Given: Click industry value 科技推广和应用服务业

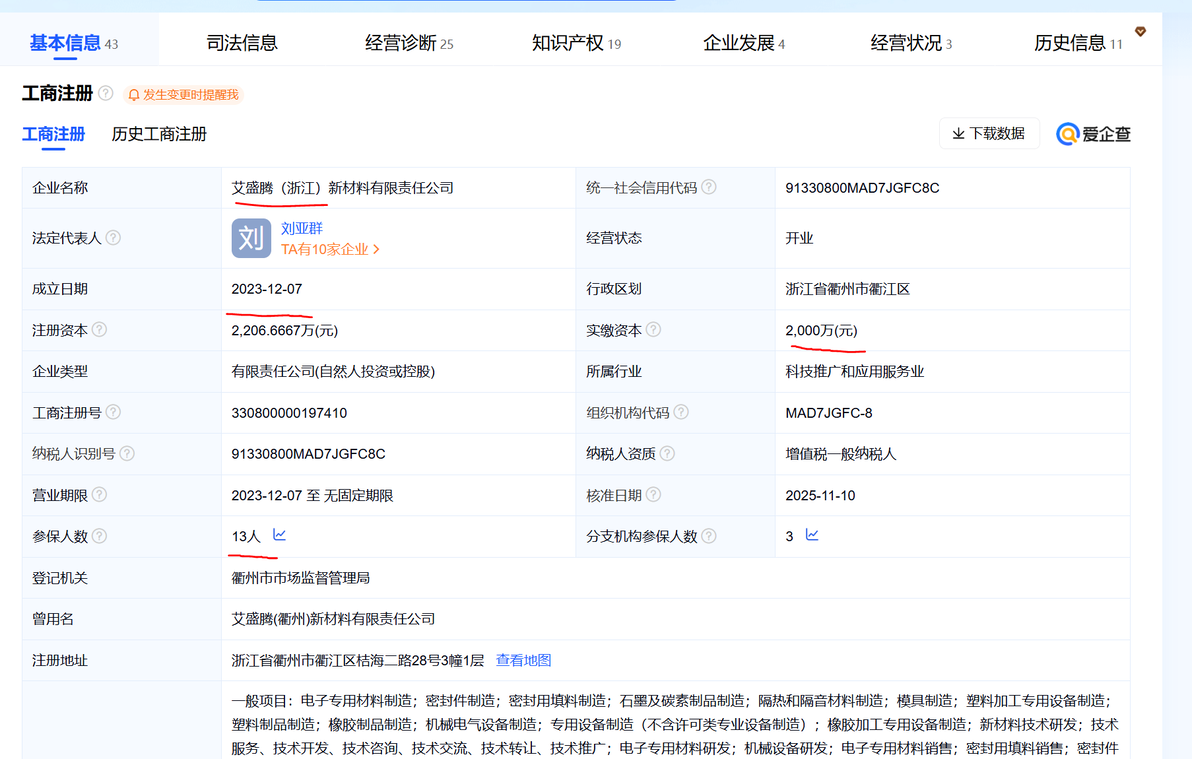Looking at the screenshot, I should tap(854, 372).
